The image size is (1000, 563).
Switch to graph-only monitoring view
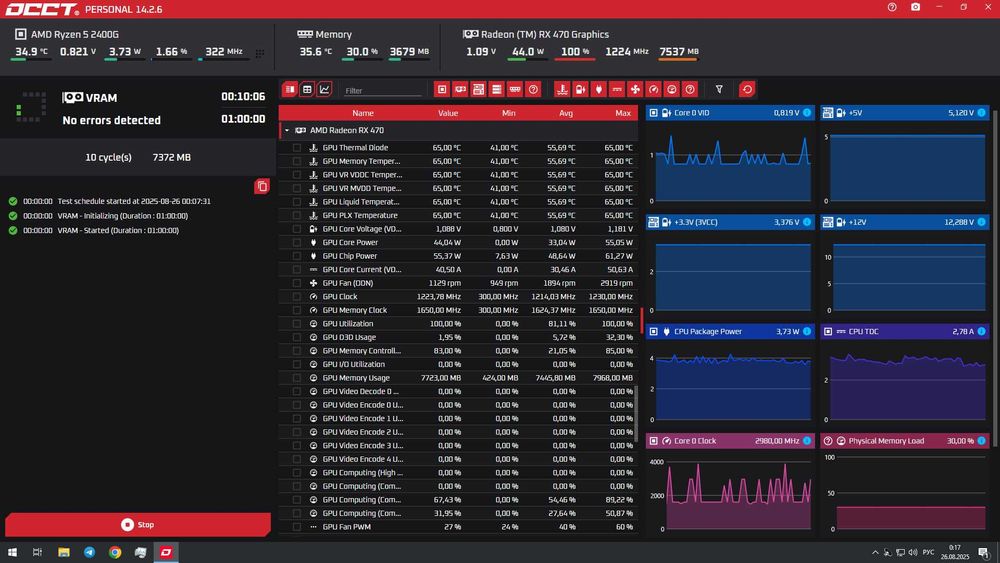click(325, 89)
